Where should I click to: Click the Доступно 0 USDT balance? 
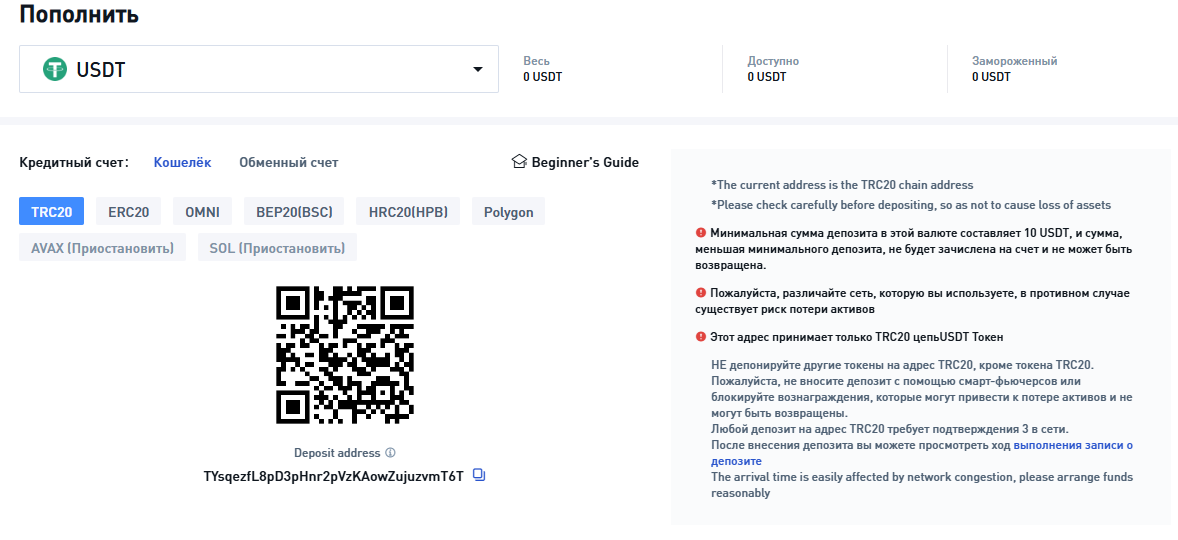773,69
